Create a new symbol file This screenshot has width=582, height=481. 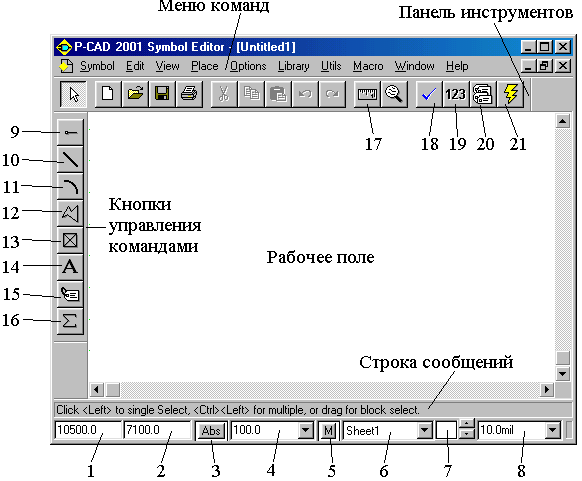coord(108,94)
